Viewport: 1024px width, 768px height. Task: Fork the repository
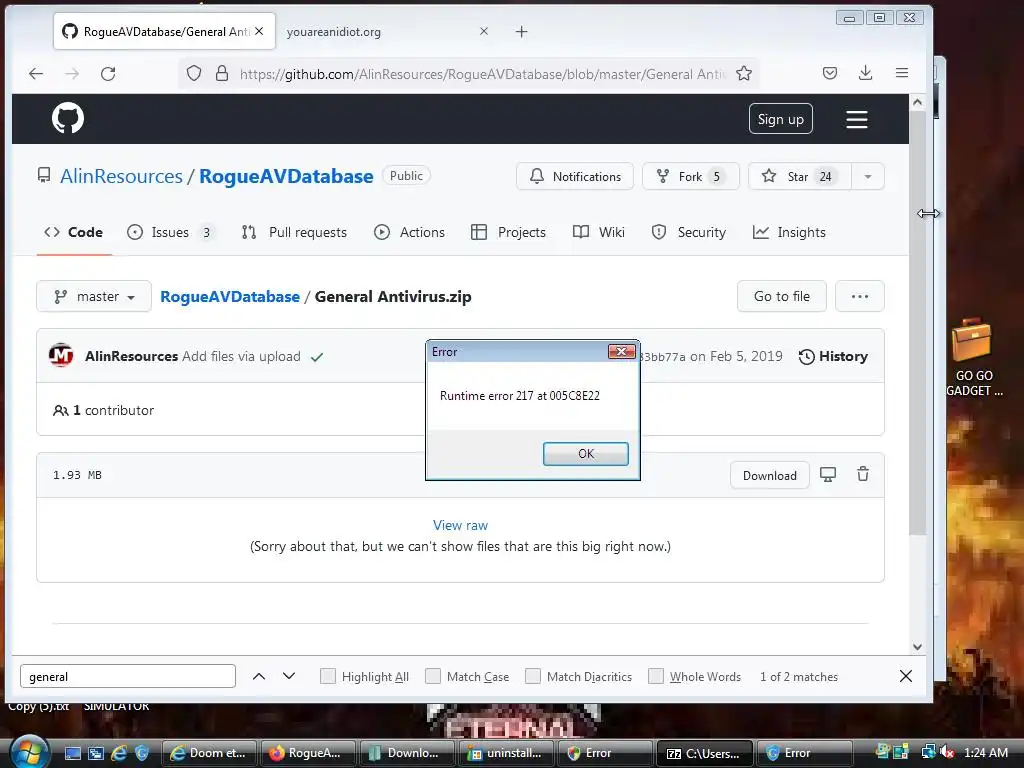(x=690, y=176)
